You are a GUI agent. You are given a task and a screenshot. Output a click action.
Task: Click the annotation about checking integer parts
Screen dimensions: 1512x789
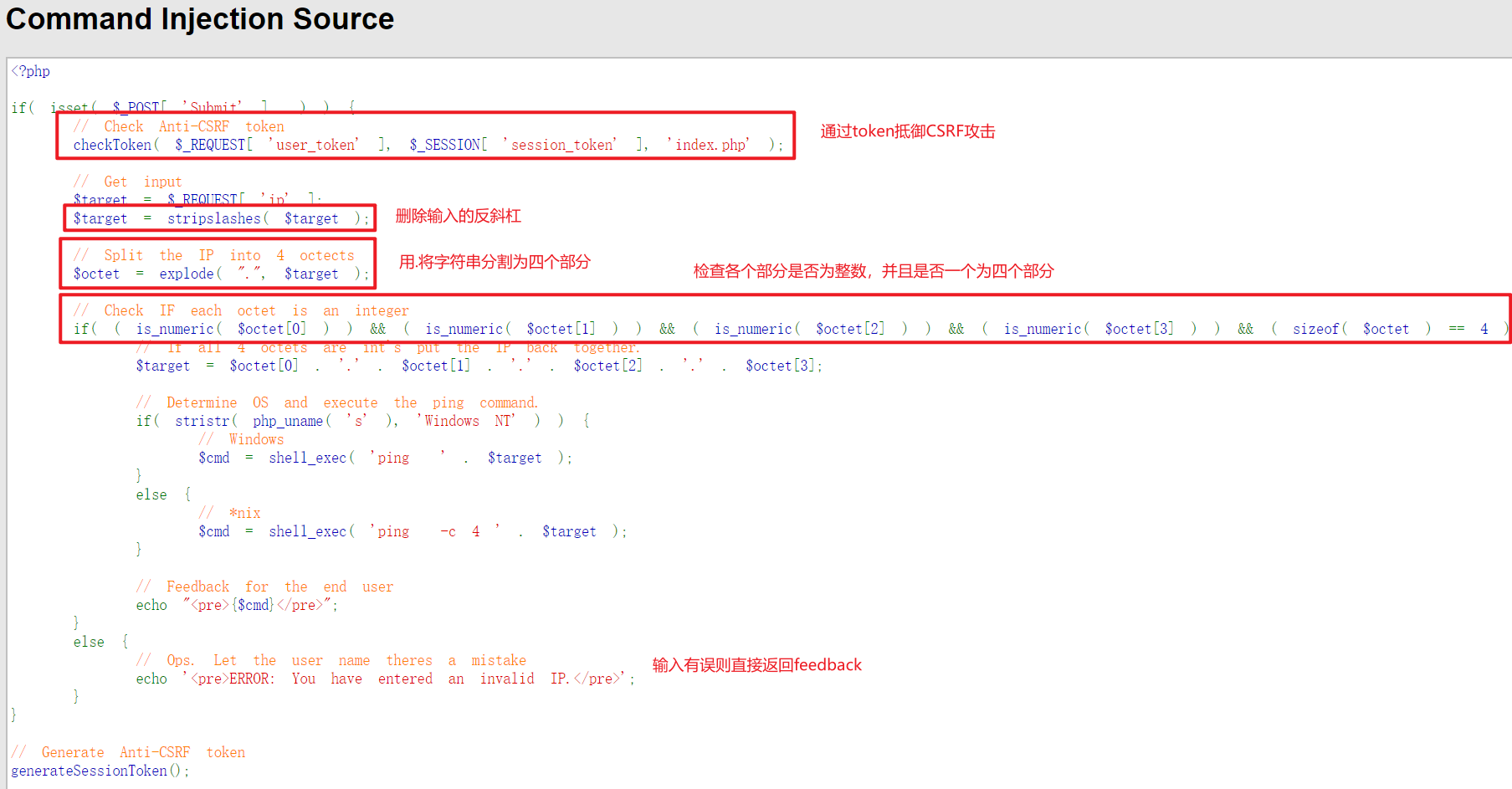click(874, 271)
